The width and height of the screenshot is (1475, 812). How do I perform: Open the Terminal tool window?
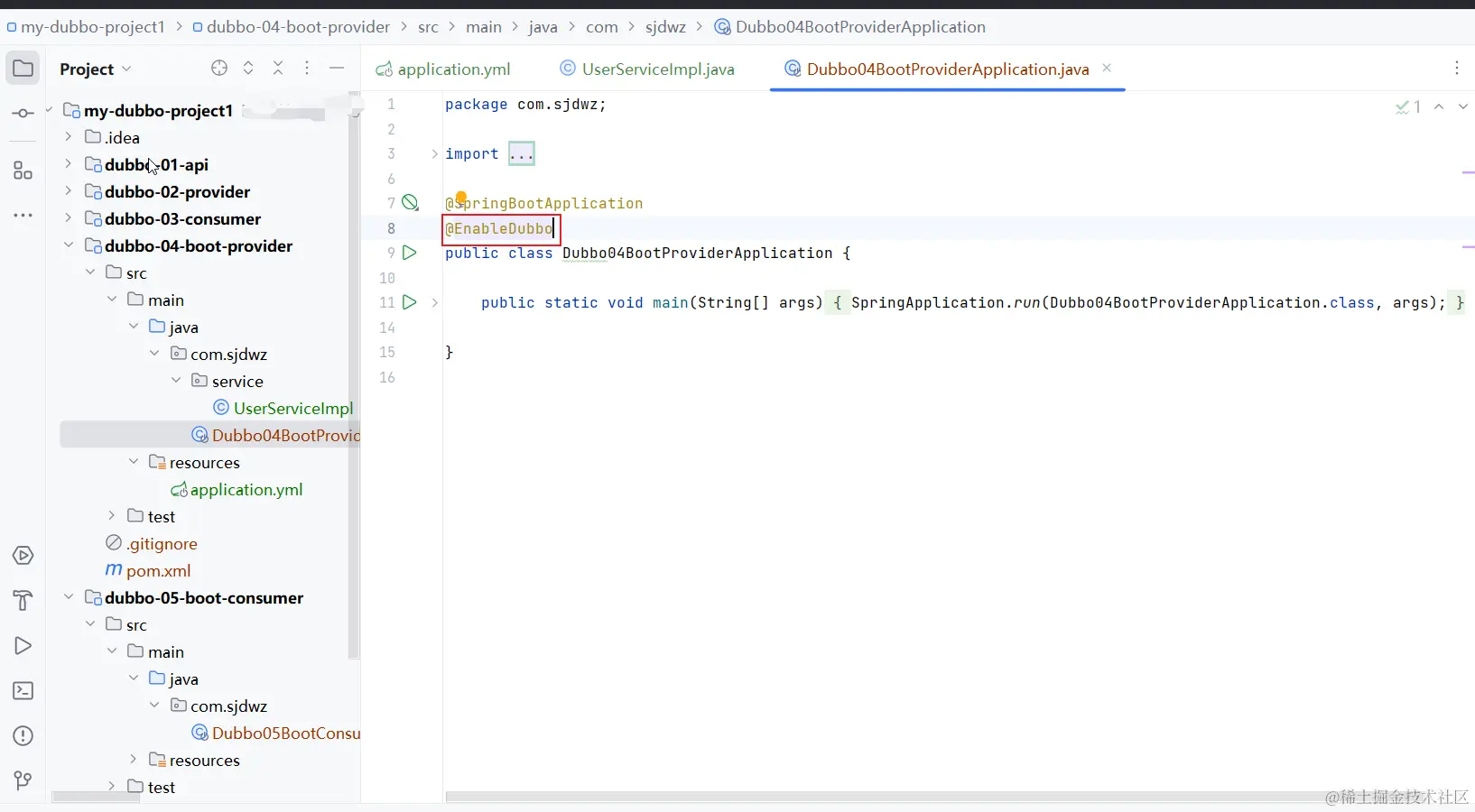pos(23,691)
